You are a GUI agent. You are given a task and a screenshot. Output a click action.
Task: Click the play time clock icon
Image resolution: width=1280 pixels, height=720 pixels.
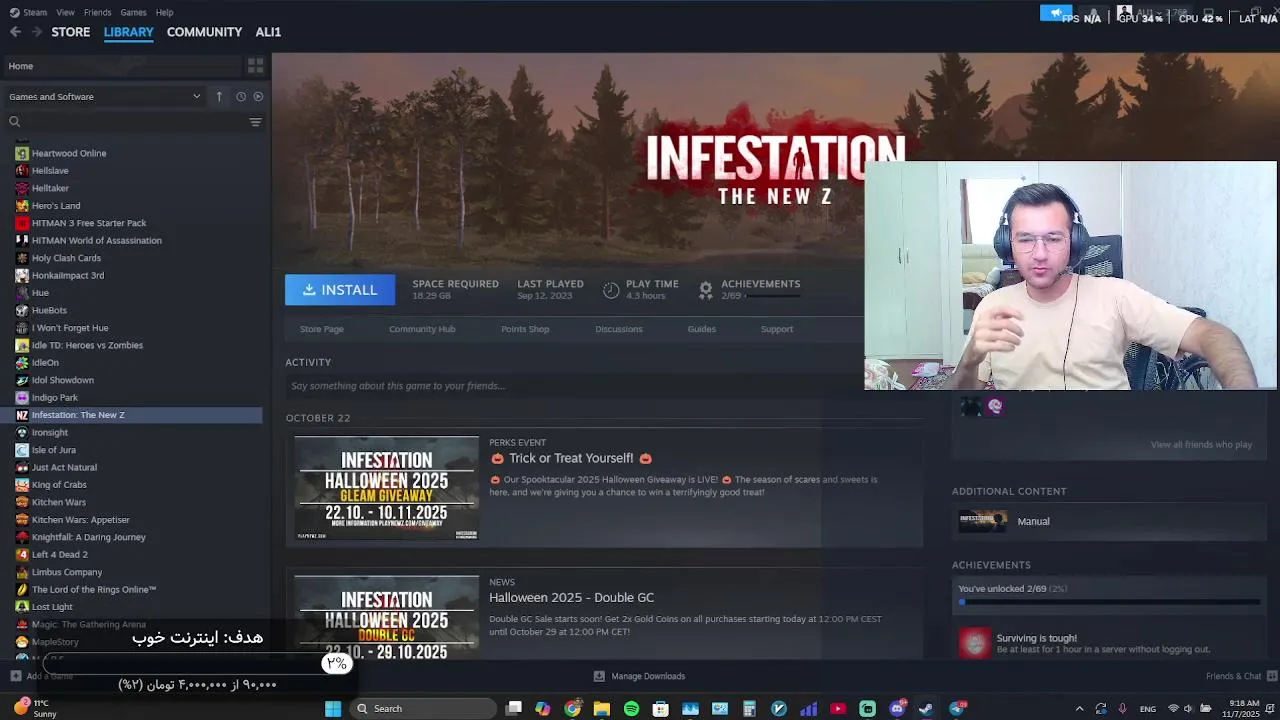tap(611, 290)
